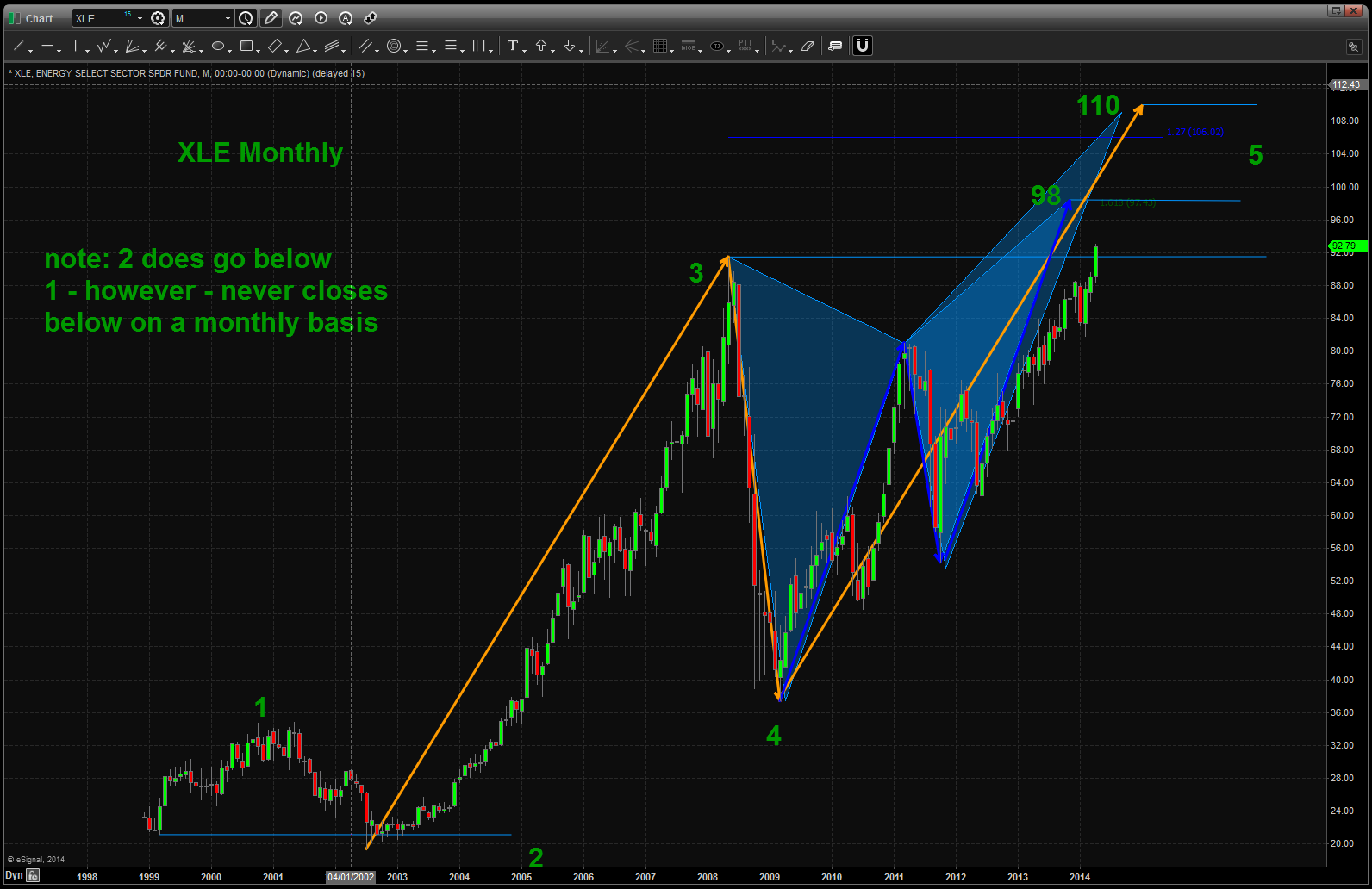This screenshot has width=1372, height=889.
Task: Open the window options menu button
Action: pos(1336,10)
